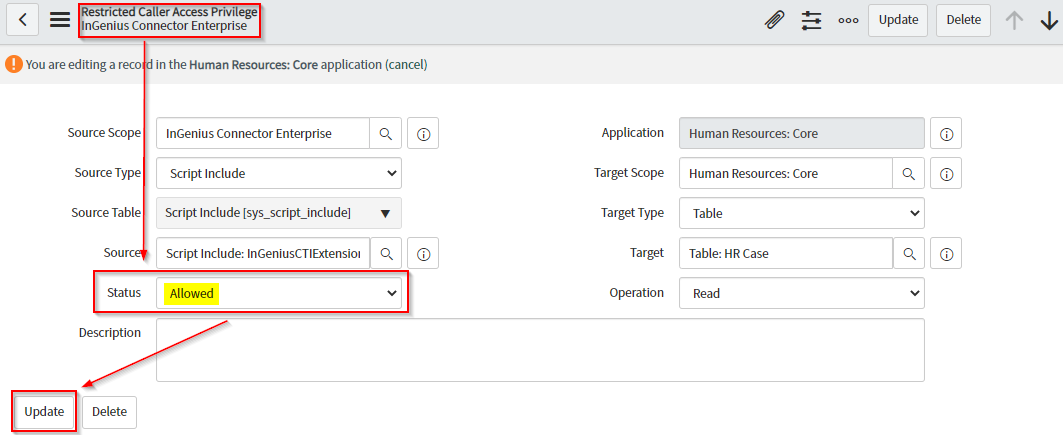
Task: Click into the Description text area
Action: [x=540, y=350]
